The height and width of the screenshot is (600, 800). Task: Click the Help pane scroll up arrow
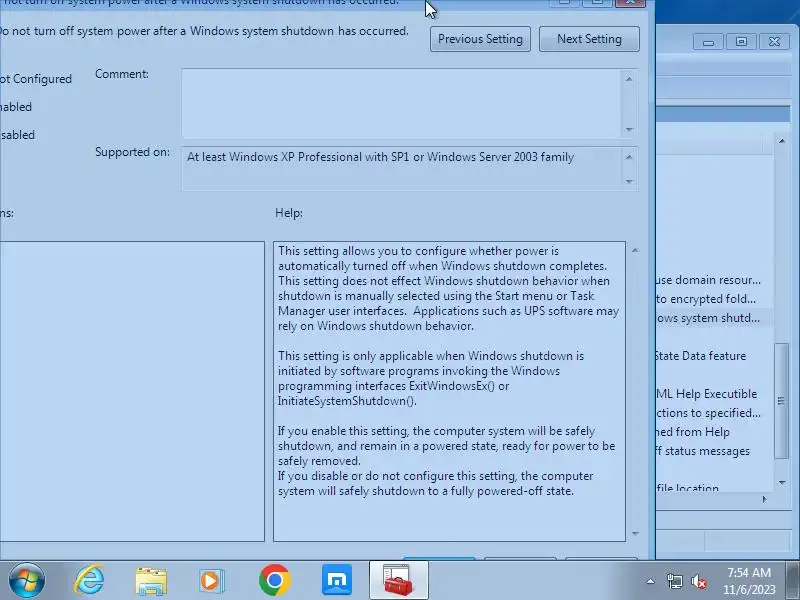click(x=635, y=251)
